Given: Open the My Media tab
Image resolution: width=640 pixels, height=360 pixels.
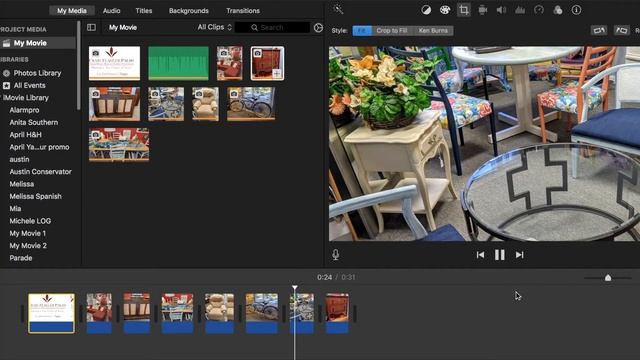Looking at the screenshot, I should [72, 11].
